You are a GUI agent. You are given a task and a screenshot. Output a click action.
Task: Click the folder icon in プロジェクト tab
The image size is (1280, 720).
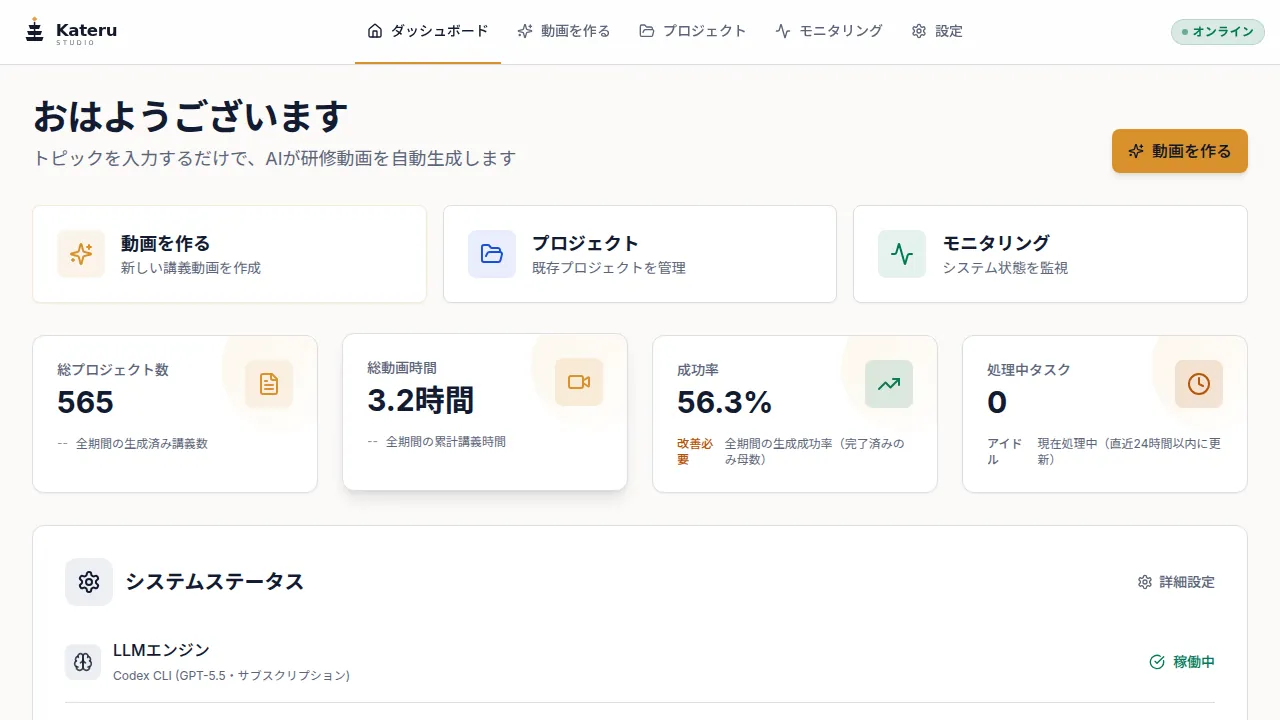click(x=647, y=31)
